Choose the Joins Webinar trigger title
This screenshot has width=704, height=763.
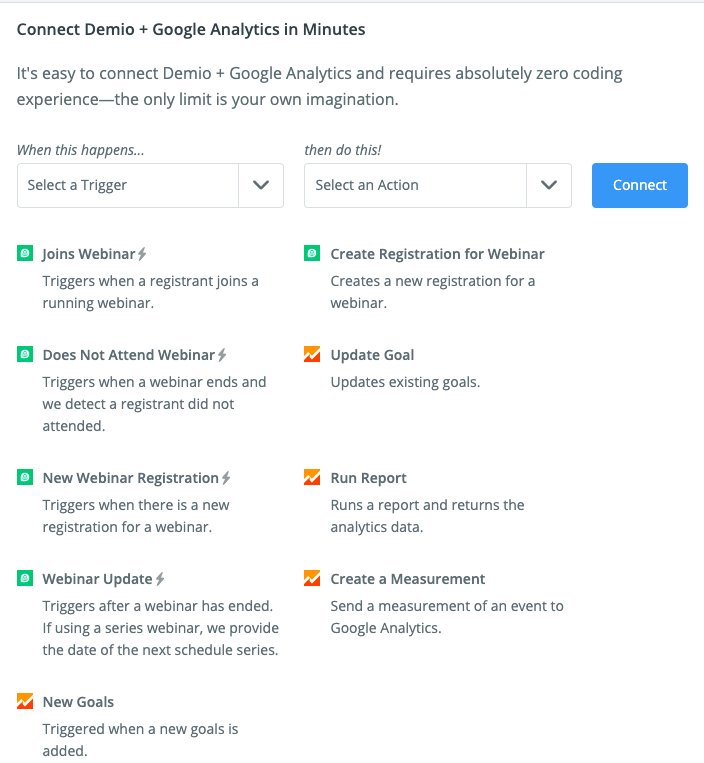click(89, 254)
